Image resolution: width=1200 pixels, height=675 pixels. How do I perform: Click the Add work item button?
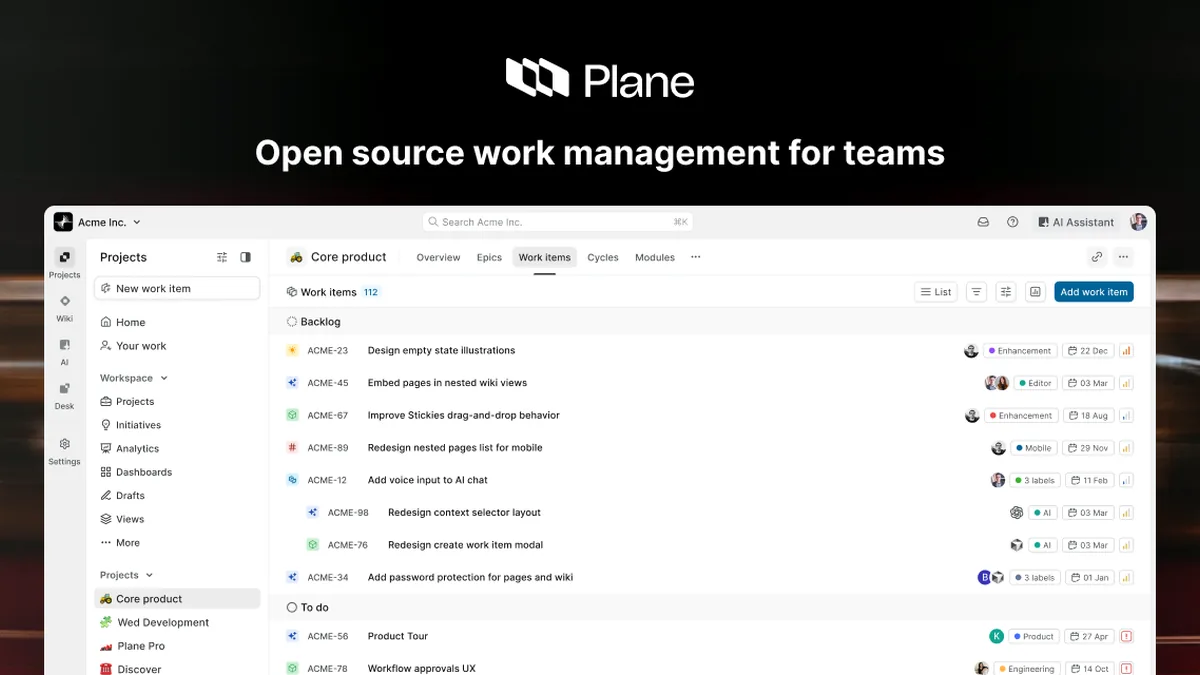pos(1094,292)
